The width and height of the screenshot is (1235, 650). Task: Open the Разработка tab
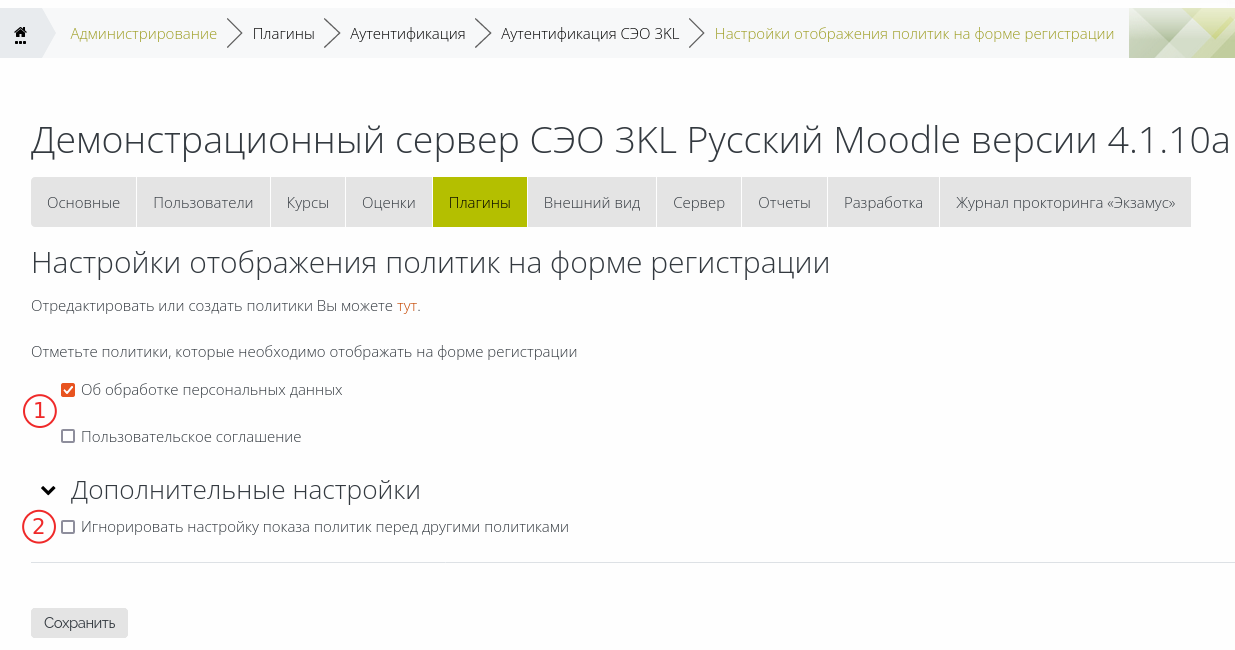883,202
